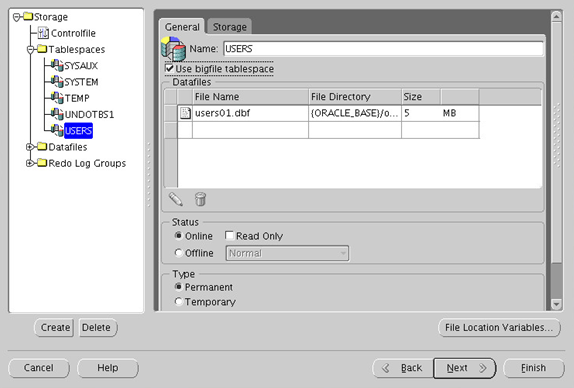Click the Cancel button
Screen dimensions: 574x388
point(39,368)
